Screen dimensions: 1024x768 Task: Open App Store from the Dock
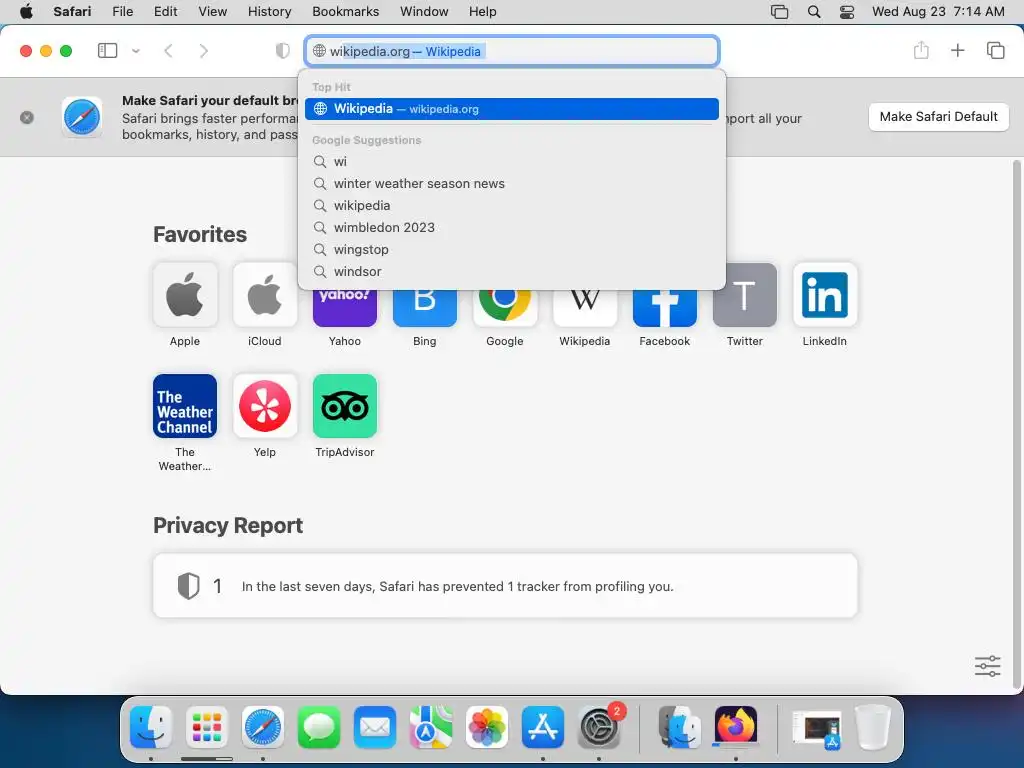click(x=543, y=727)
